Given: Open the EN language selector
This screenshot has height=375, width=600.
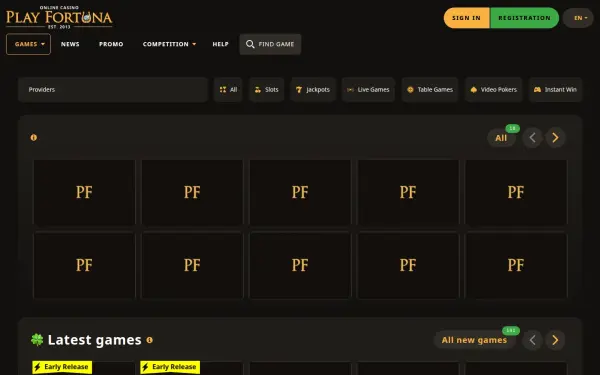Looking at the screenshot, I should click(578, 18).
